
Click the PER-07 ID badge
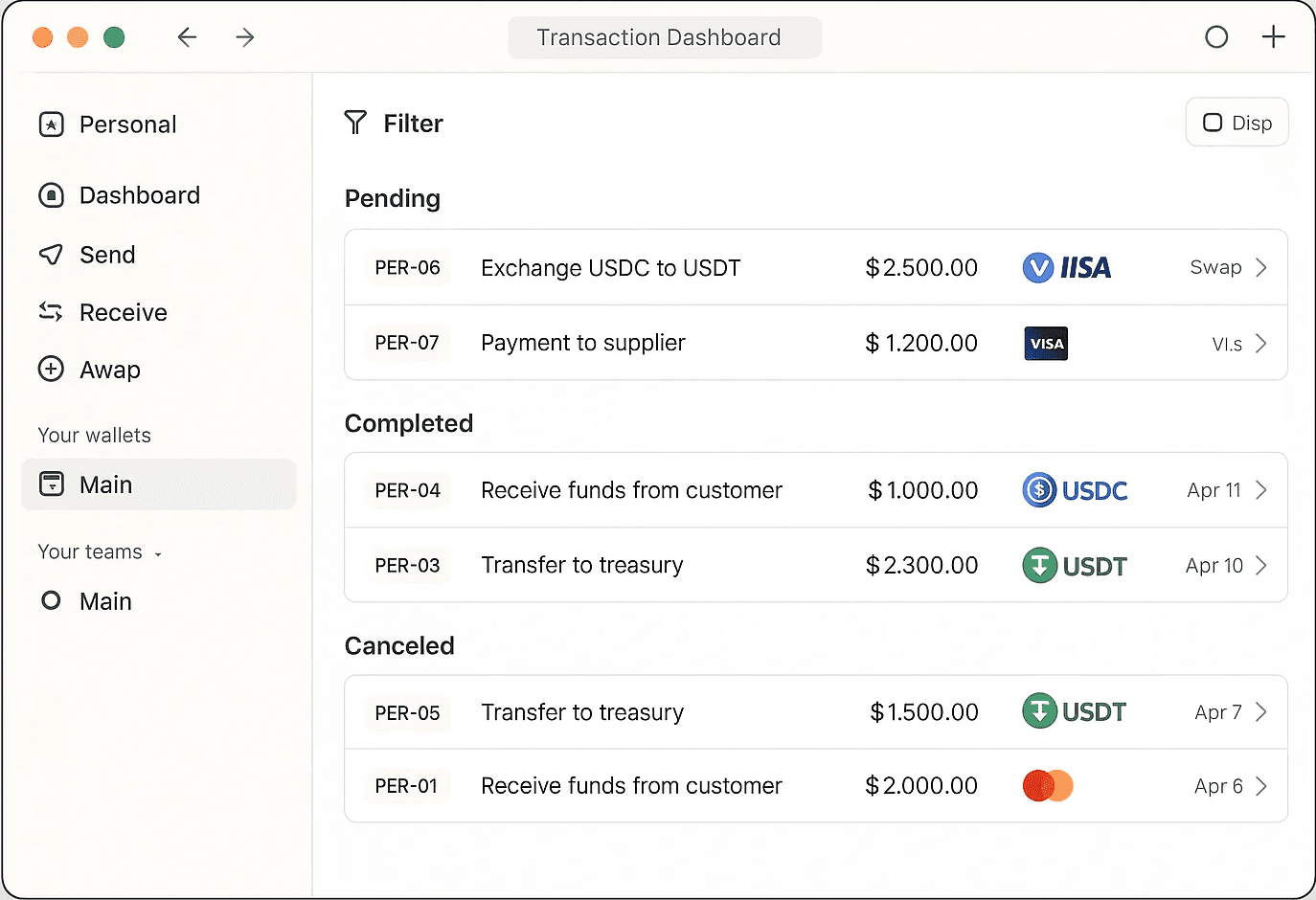pos(407,343)
